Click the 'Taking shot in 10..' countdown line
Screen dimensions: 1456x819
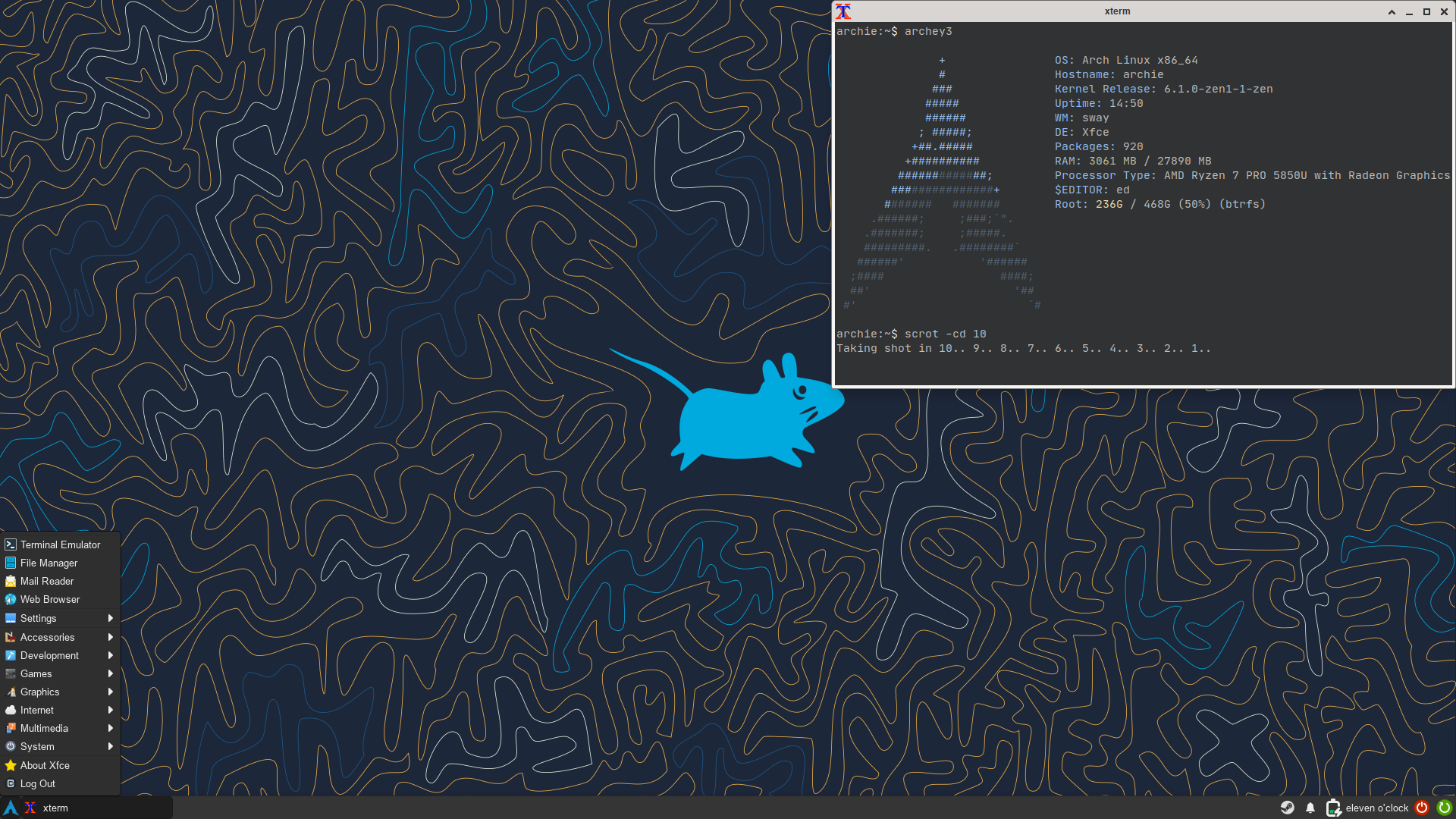(1024, 348)
